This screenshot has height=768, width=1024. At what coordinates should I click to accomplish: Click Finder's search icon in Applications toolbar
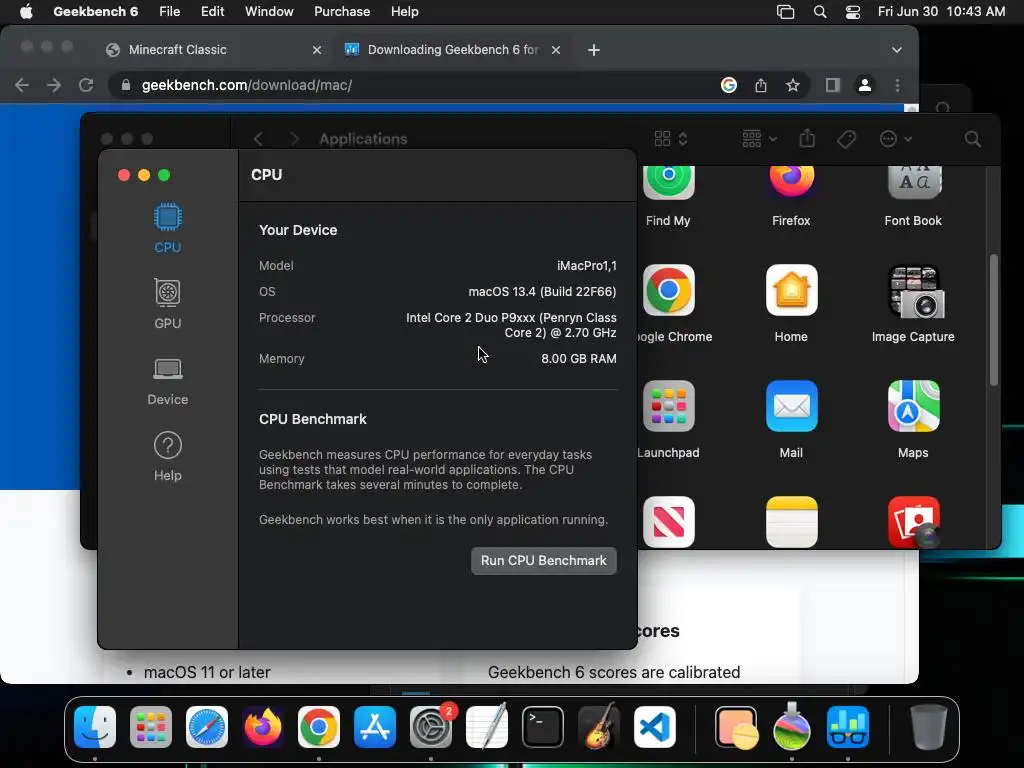972,139
